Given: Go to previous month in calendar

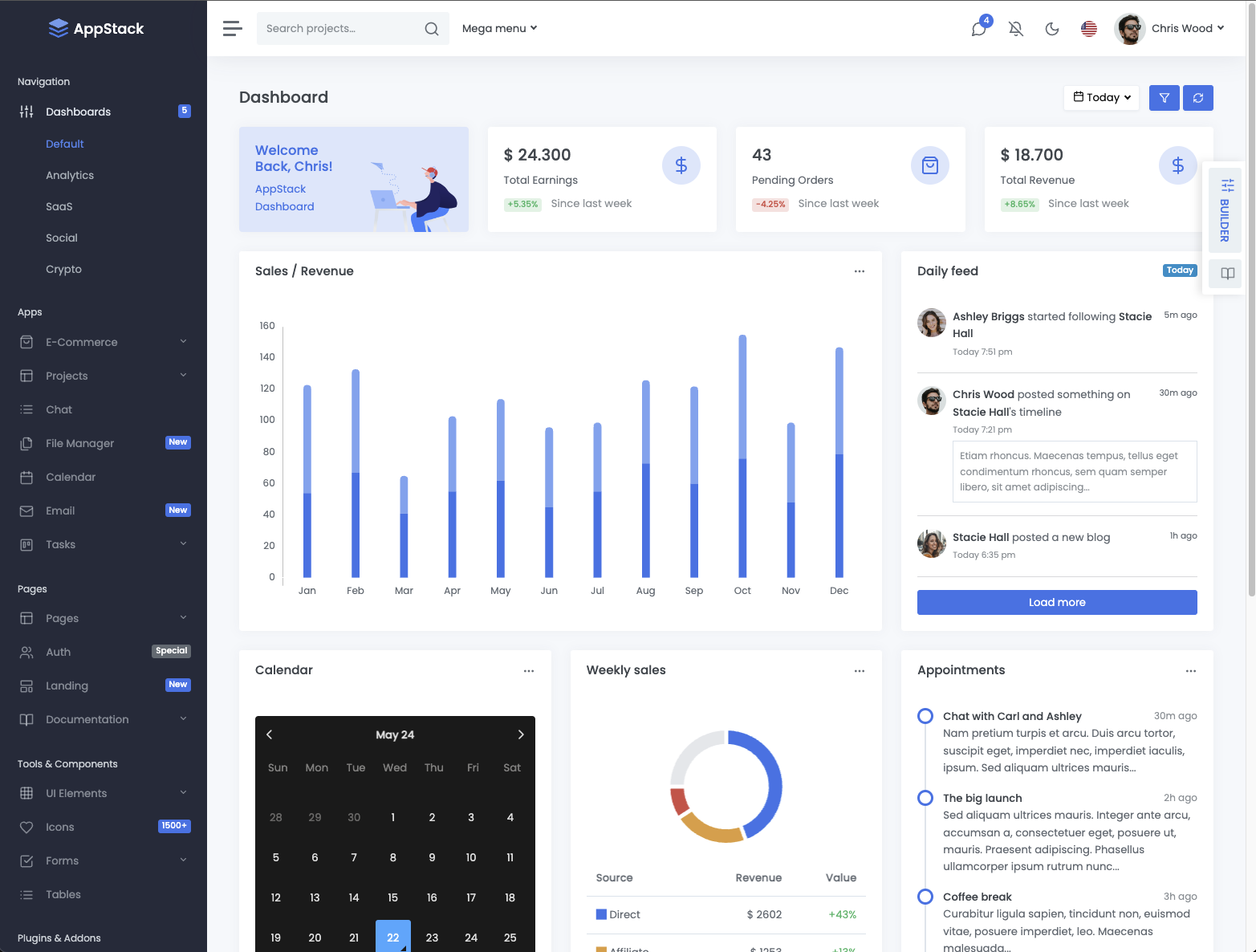Looking at the screenshot, I should [270, 734].
